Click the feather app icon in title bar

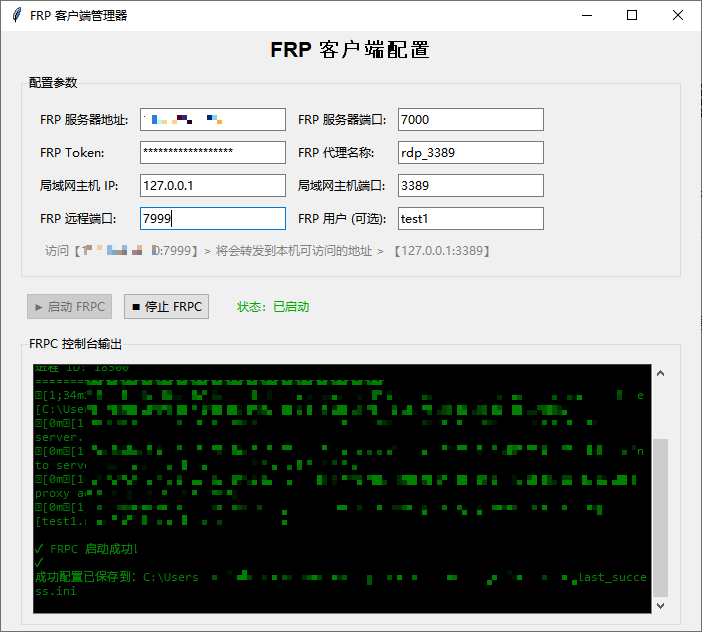[16, 15]
